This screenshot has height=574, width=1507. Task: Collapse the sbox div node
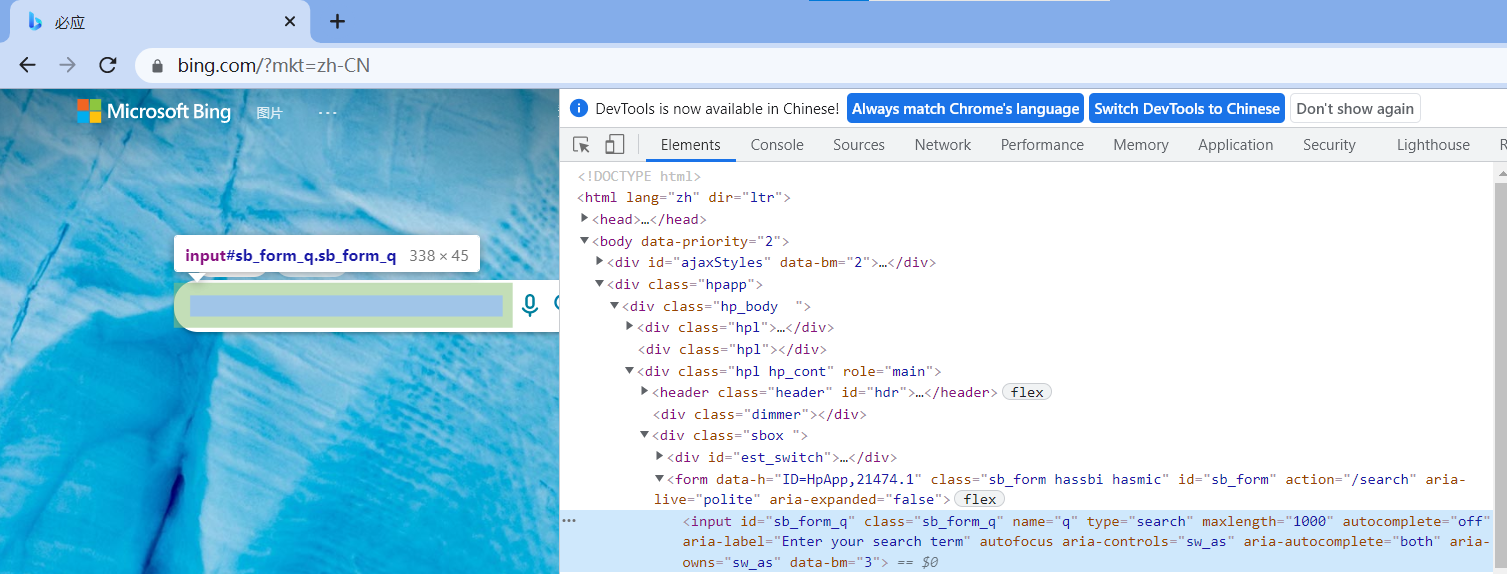645,435
